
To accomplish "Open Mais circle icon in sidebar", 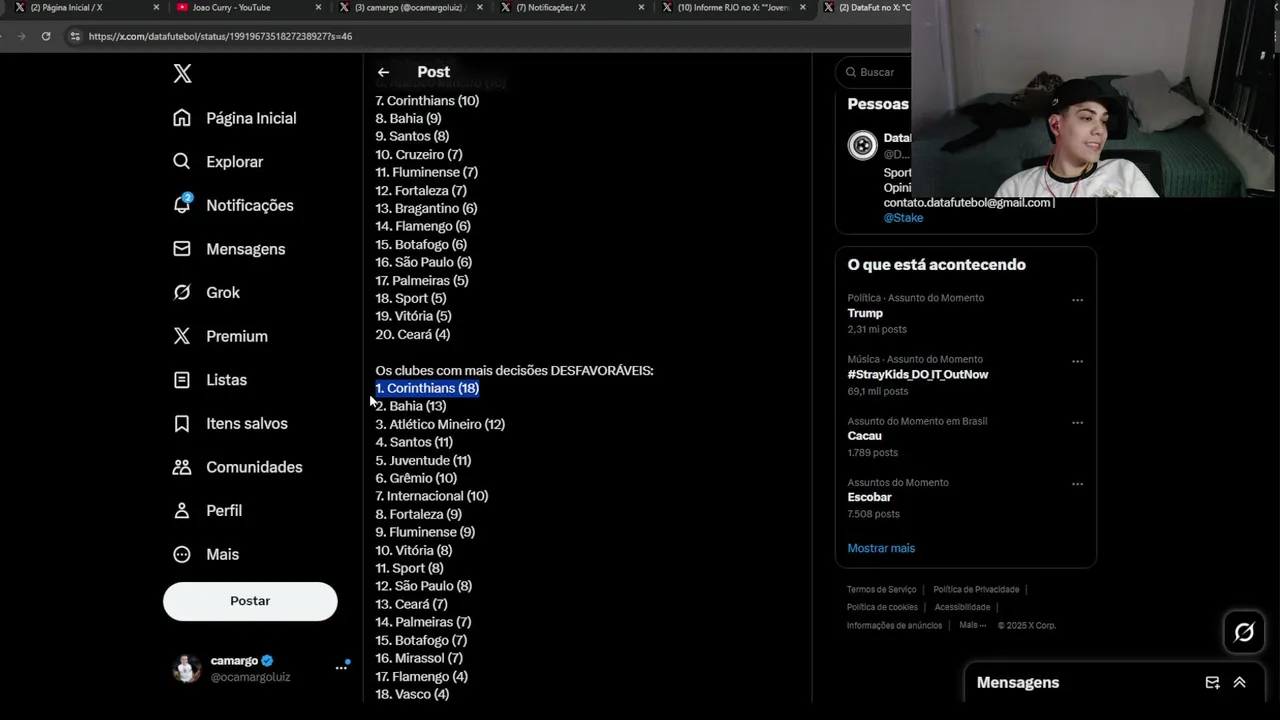I will click(x=181, y=554).
